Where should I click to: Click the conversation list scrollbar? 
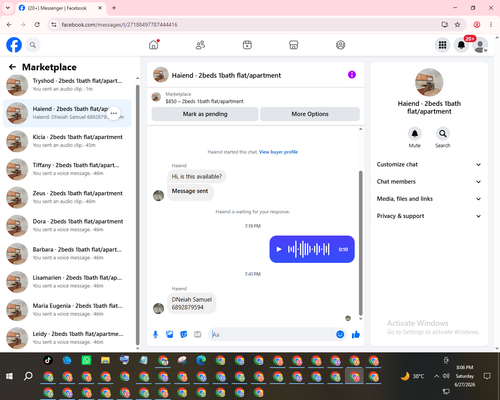click(x=137, y=215)
